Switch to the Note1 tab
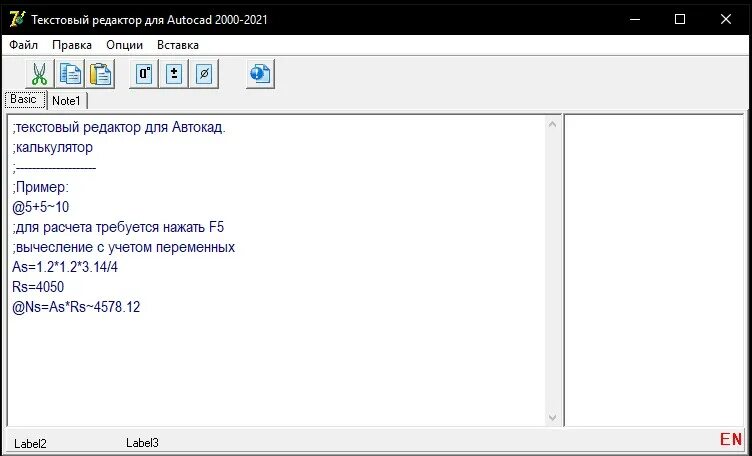This screenshot has width=752, height=456. 66,101
